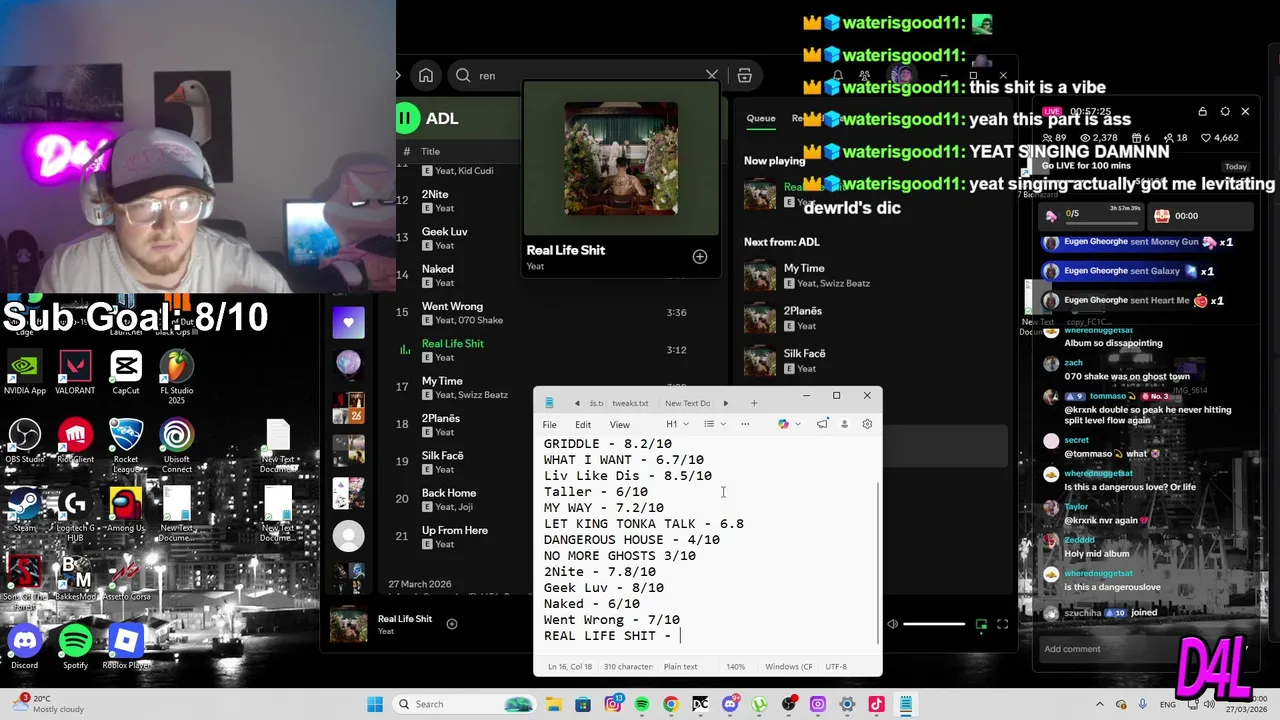Open the live panel settings gear
1280x720 pixels.
[x=1225, y=111]
